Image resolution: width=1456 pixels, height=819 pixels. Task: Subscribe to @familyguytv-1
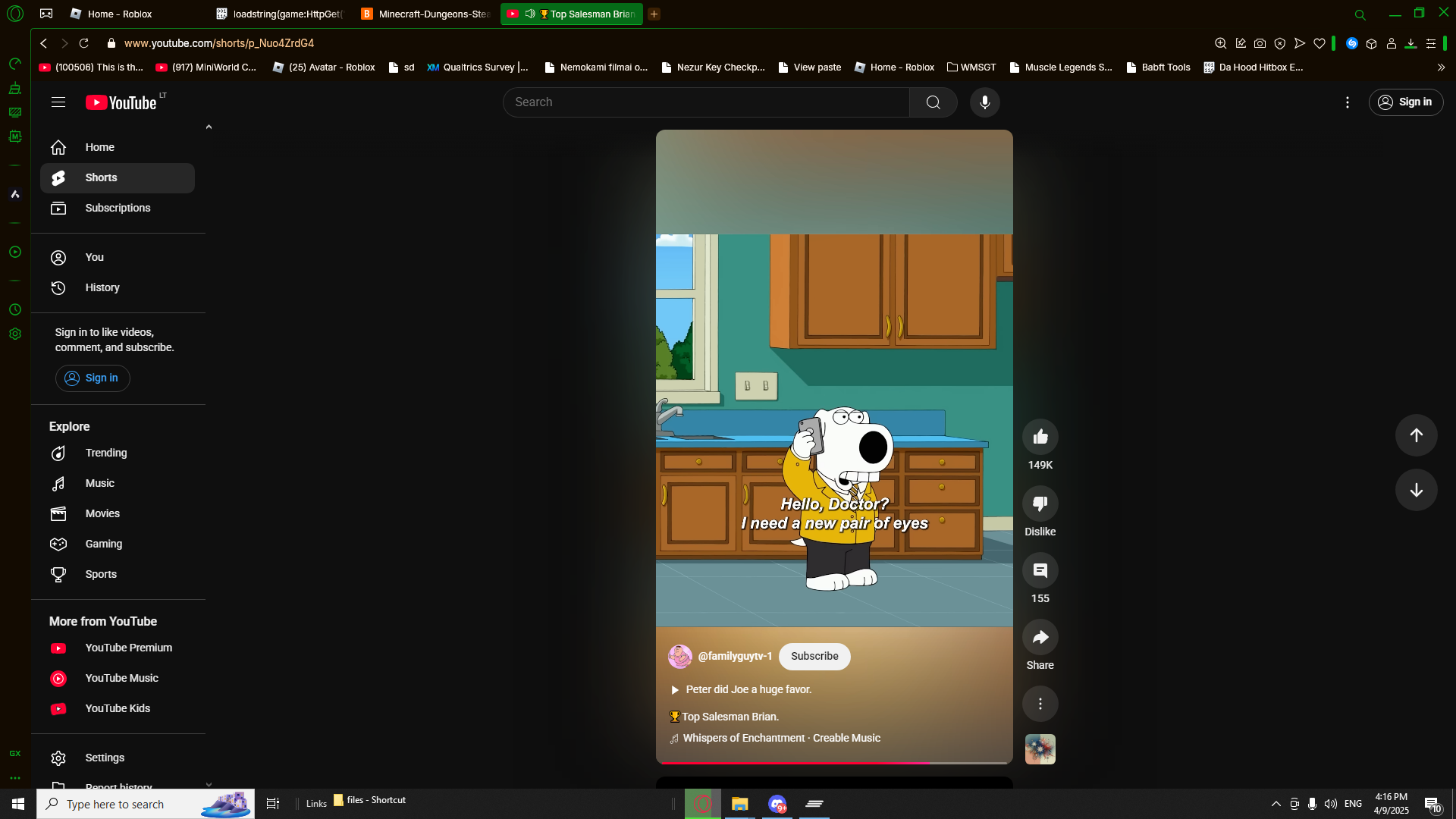coord(814,657)
